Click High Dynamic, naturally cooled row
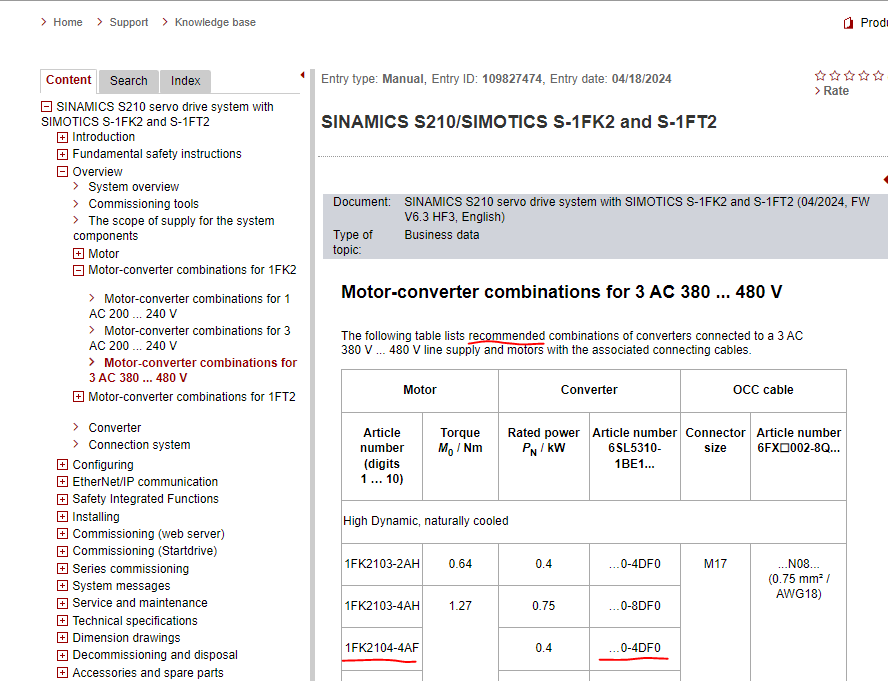Screen dimensions: 888x681 [x=594, y=521]
